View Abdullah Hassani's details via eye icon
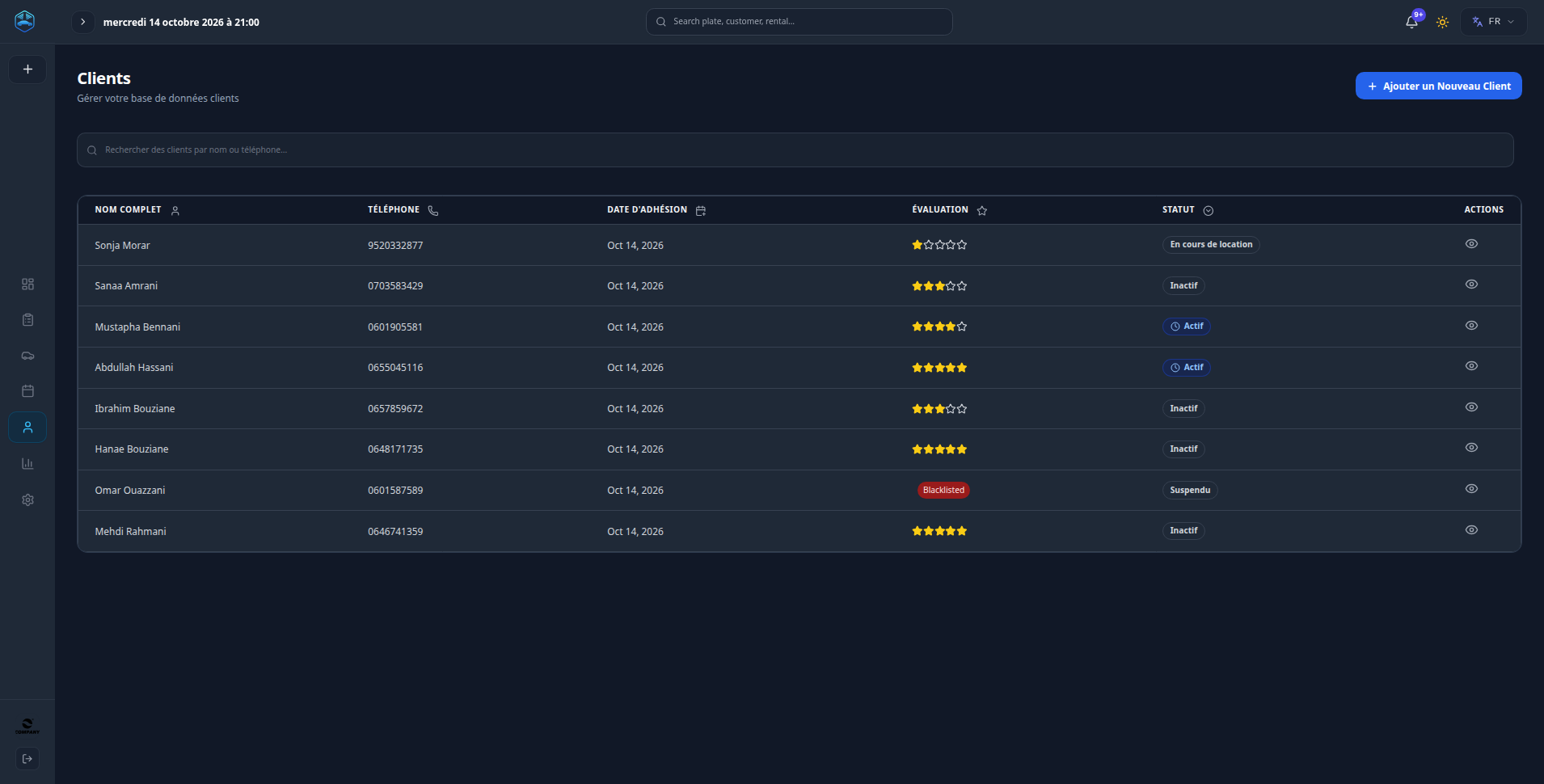 click(1471, 366)
